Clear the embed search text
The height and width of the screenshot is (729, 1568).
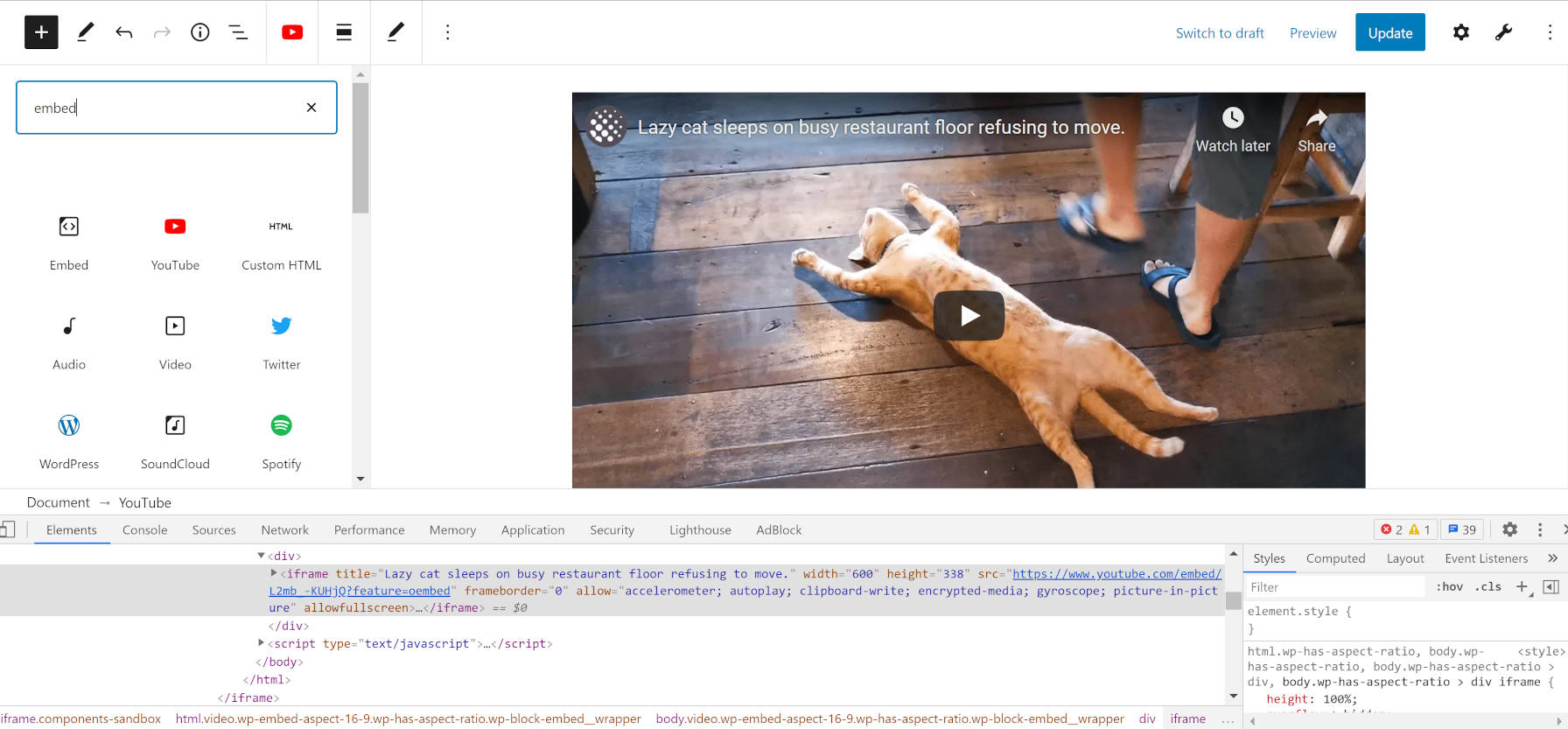coord(311,108)
